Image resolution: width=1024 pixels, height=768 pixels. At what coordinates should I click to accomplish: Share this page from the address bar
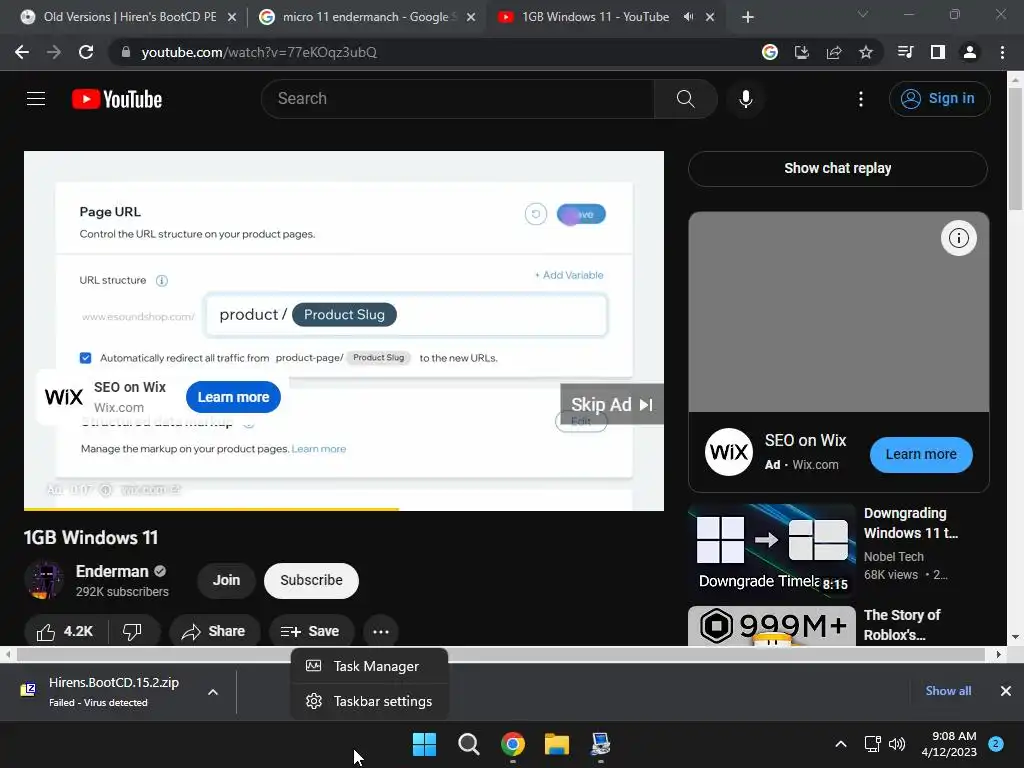pyautogui.click(x=834, y=52)
